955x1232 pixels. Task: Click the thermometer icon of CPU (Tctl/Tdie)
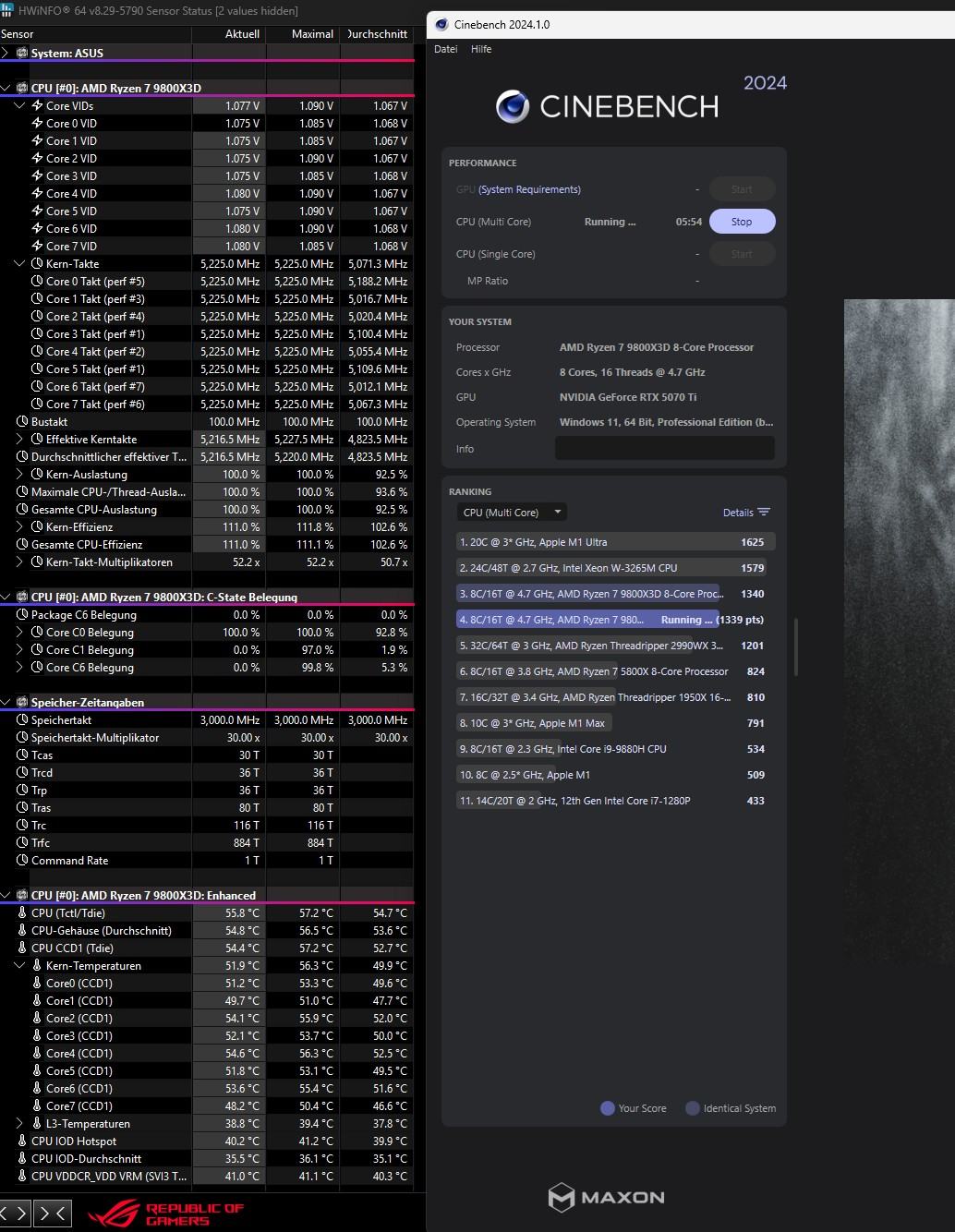point(23,913)
